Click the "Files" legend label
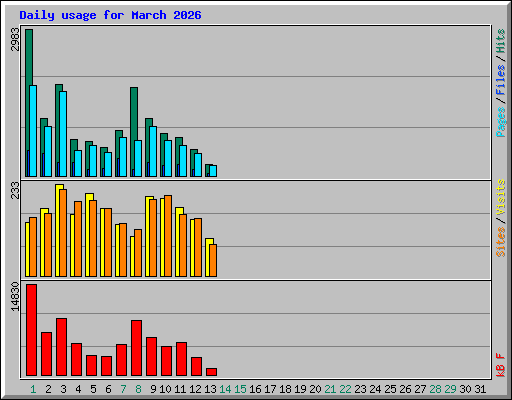 (x=501, y=80)
